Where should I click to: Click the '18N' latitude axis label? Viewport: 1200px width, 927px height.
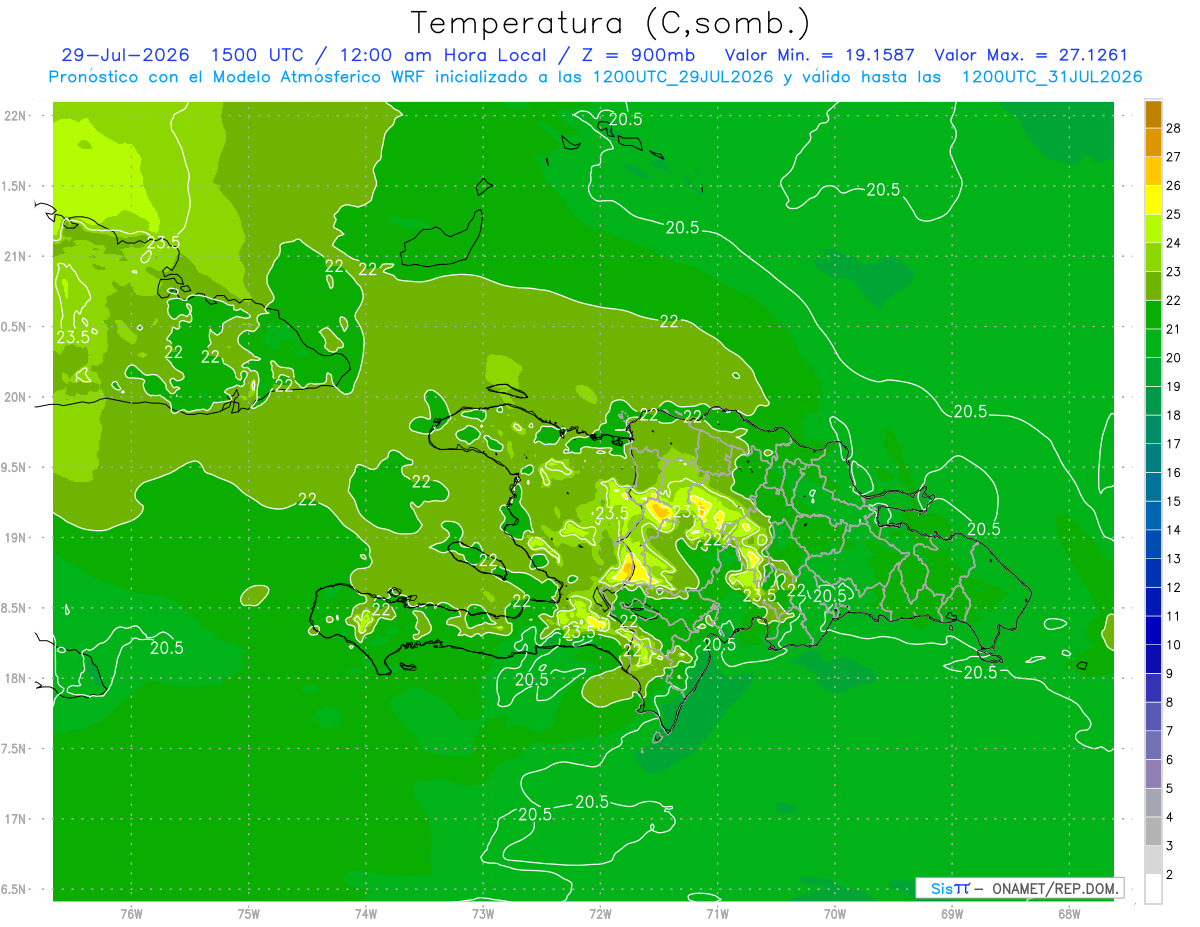(x=15, y=679)
